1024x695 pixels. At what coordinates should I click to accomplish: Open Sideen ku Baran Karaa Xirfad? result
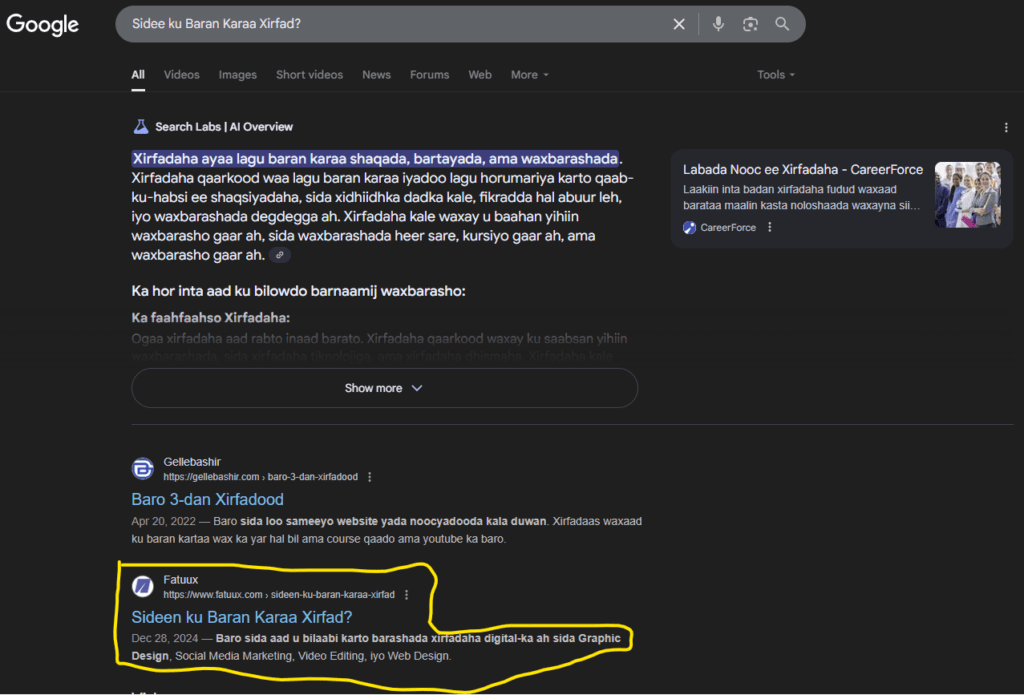point(242,617)
